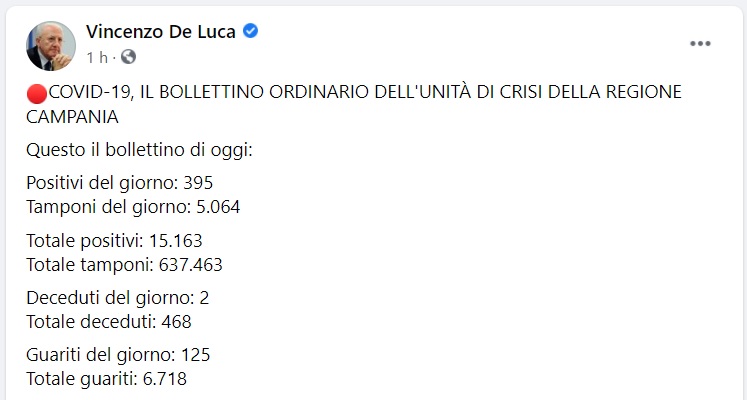Click the "Tamponi del giorno: 5.064" line
Viewport: 747px width, 400px height.
point(133,207)
